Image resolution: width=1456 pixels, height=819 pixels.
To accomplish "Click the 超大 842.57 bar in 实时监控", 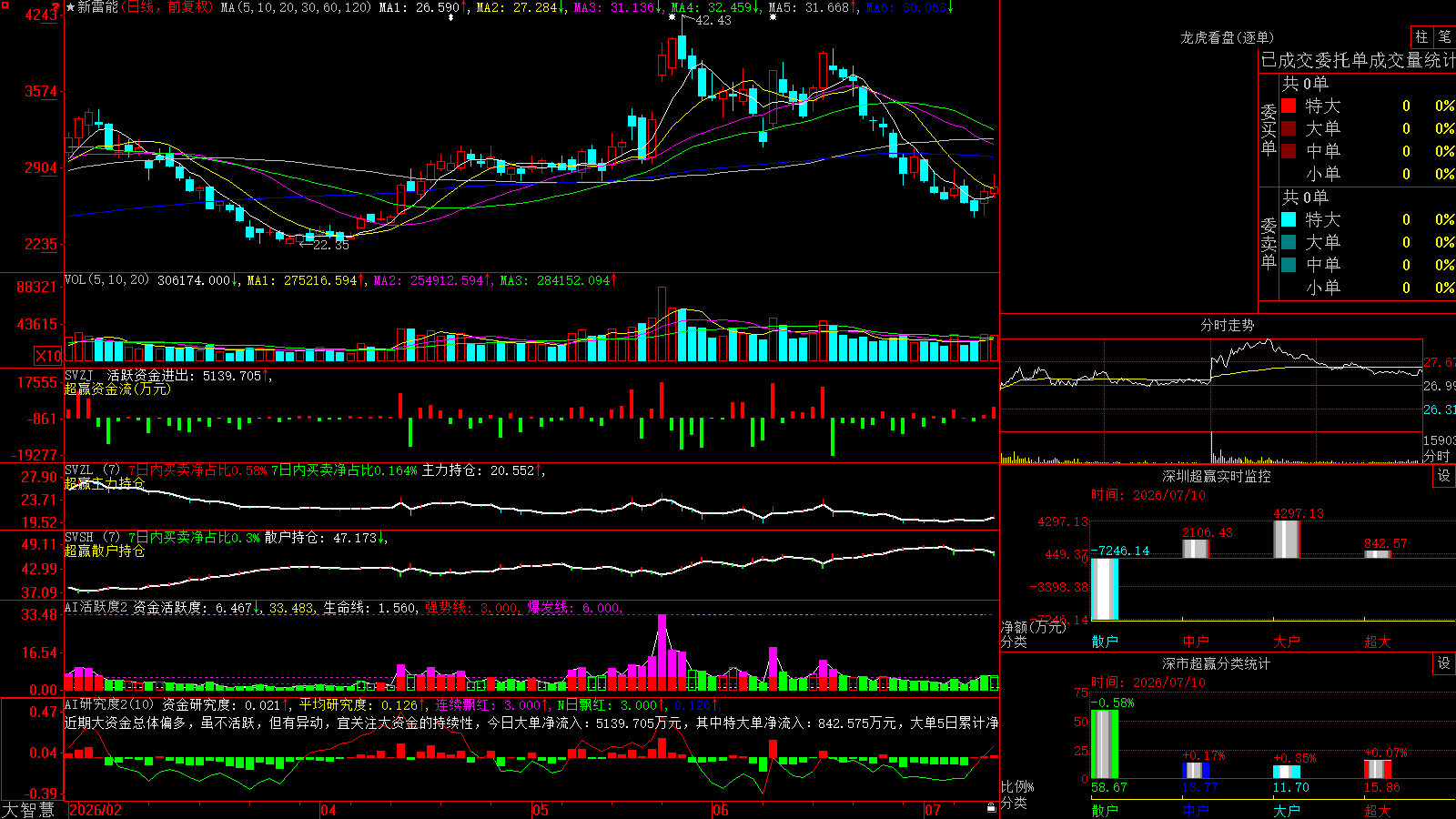I will coord(1378,554).
